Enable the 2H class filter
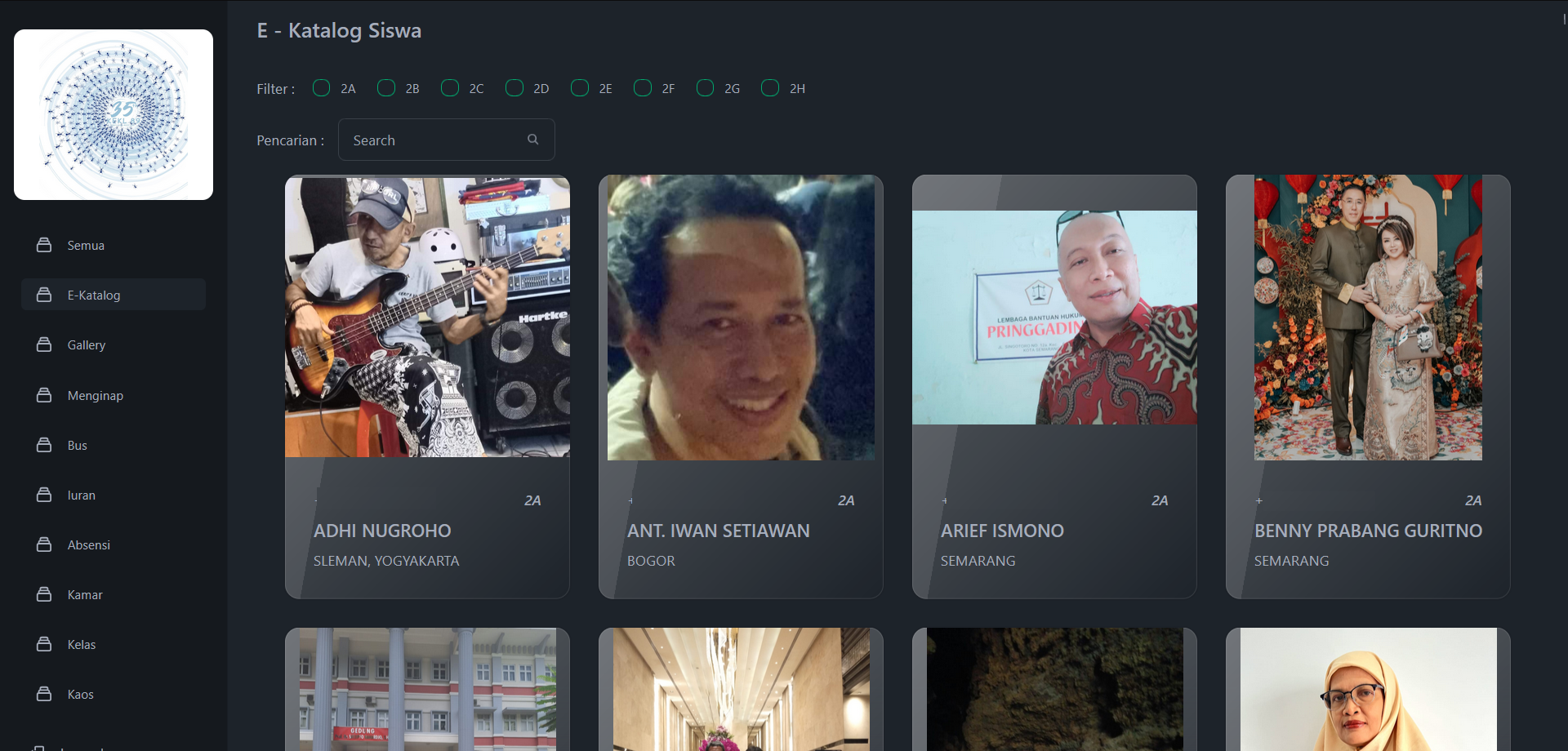Image resolution: width=1568 pixels, height=751 pixels. [770, 88]
